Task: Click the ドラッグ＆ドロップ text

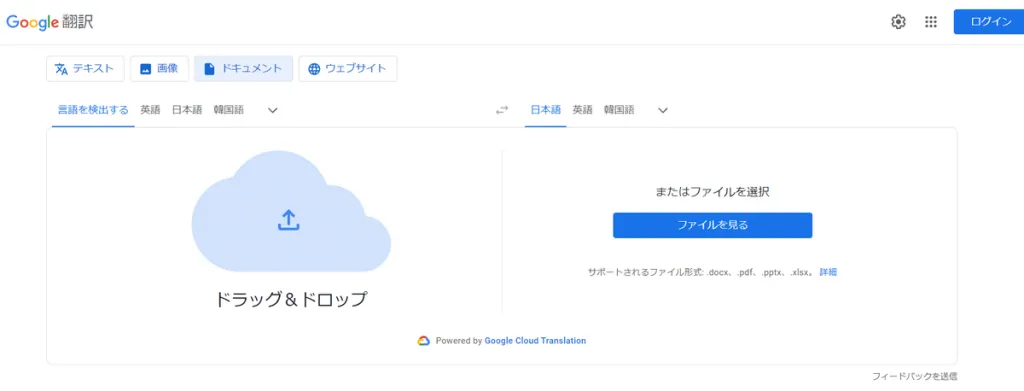Action: coord(291,300)
